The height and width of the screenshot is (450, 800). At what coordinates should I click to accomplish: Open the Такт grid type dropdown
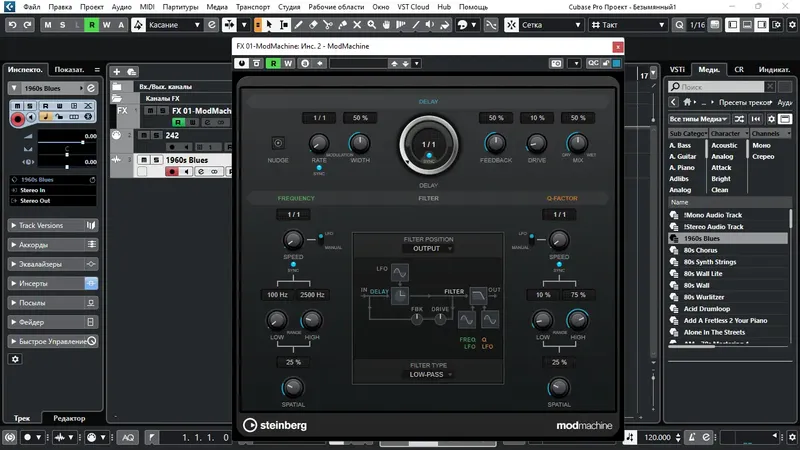pyautogui.click(x=629, y=24)
